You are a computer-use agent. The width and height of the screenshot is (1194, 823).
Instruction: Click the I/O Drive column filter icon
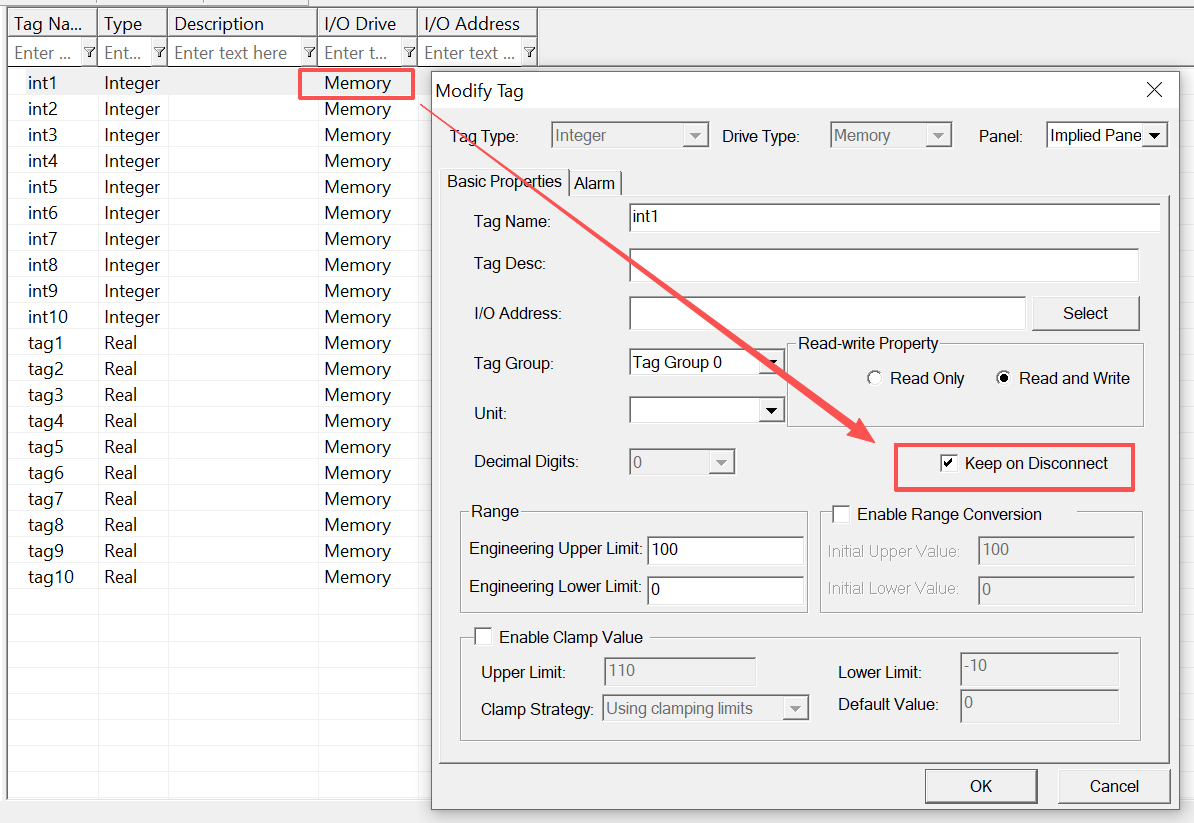point(408,53)
